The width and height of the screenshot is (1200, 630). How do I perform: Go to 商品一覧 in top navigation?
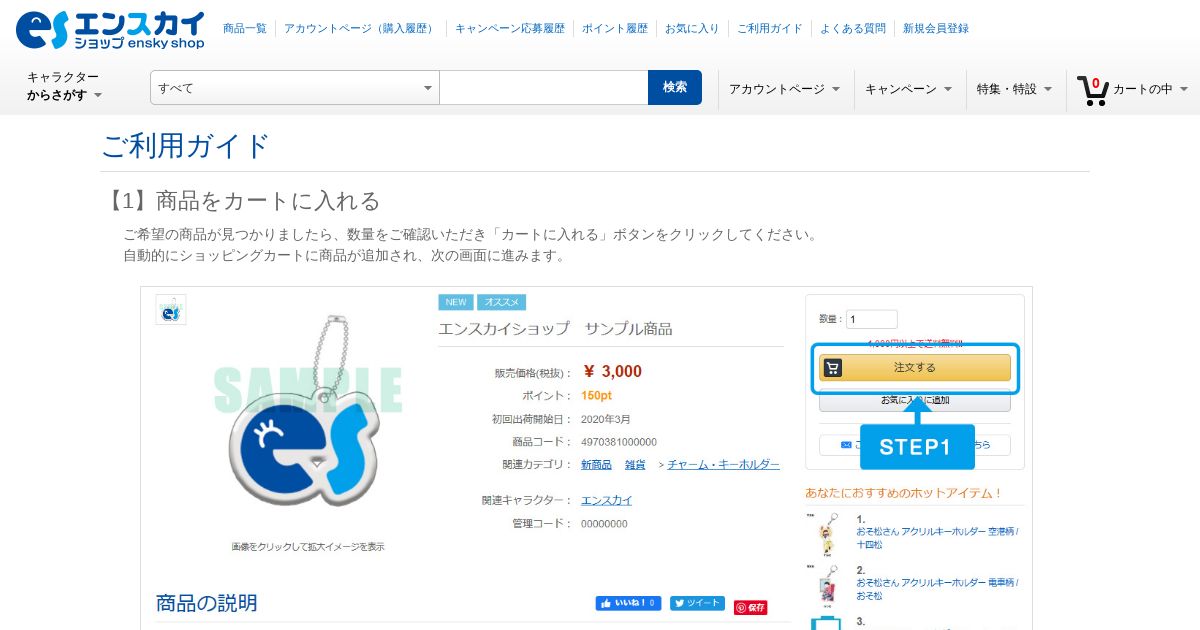coord(245,29)
